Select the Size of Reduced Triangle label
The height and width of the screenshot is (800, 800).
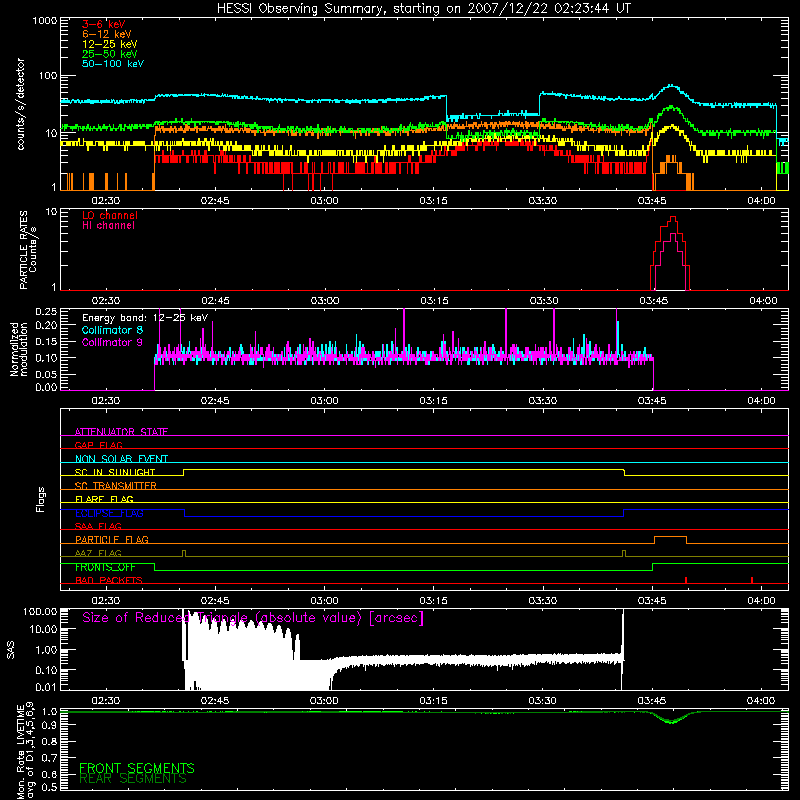(253, 618)
